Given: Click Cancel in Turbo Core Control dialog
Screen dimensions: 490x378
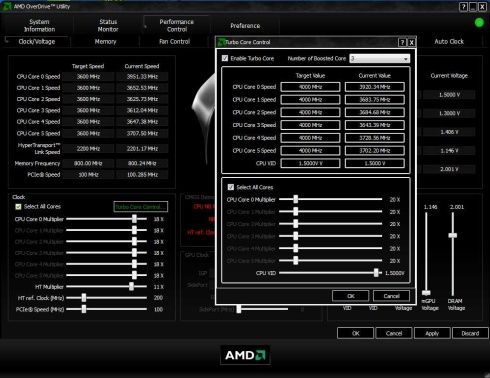Looking at the screenshot, I should click(x=391, y=296).
